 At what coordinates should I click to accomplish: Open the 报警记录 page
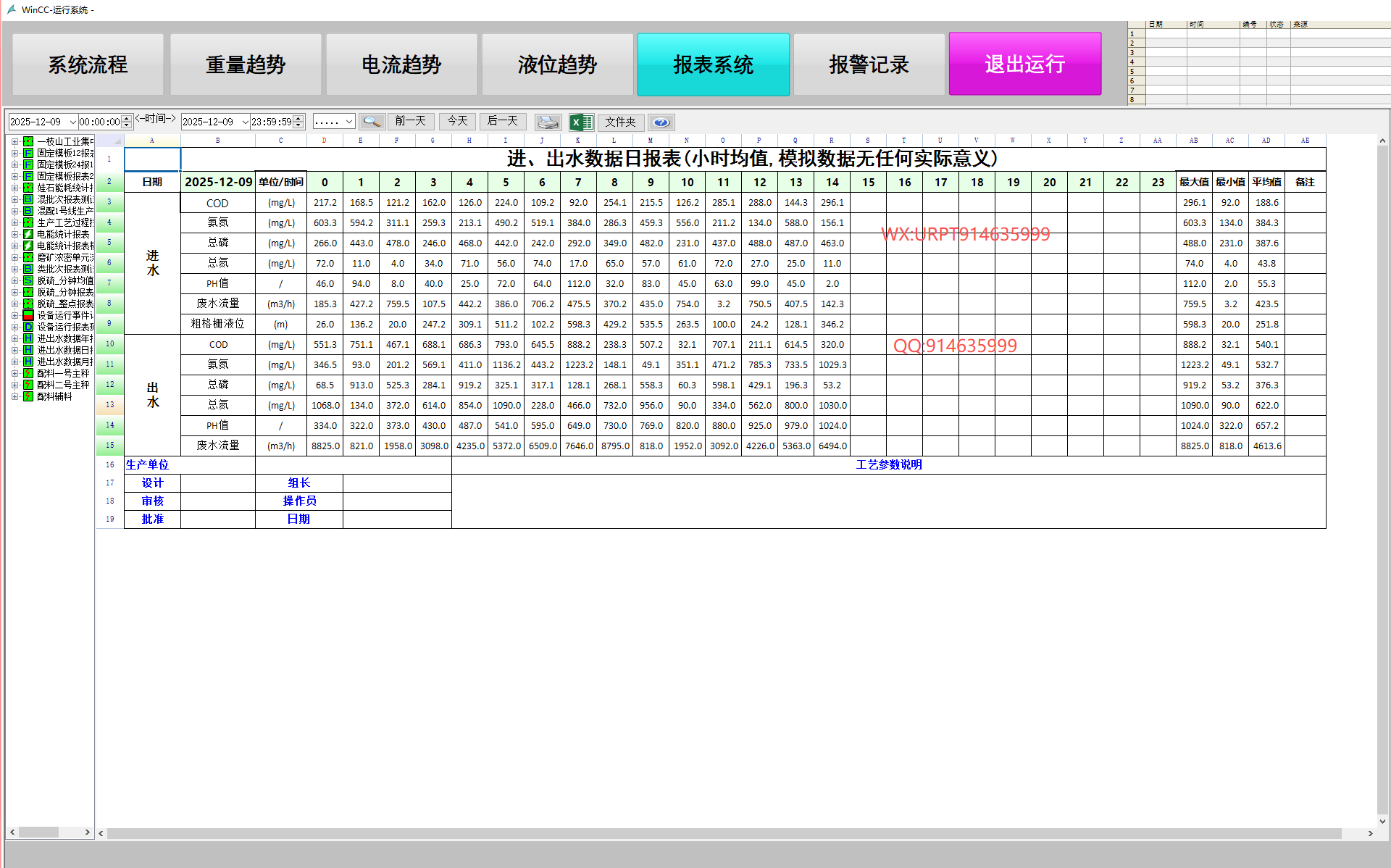coord(869,64)
